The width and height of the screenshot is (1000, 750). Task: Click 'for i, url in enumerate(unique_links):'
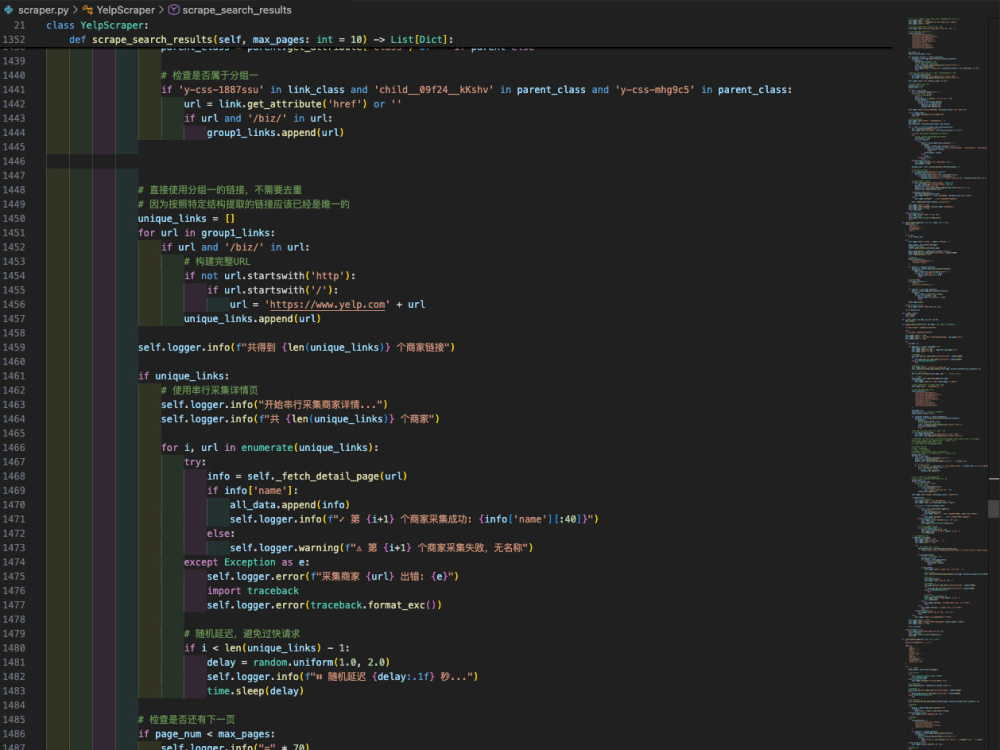point(270,447)
